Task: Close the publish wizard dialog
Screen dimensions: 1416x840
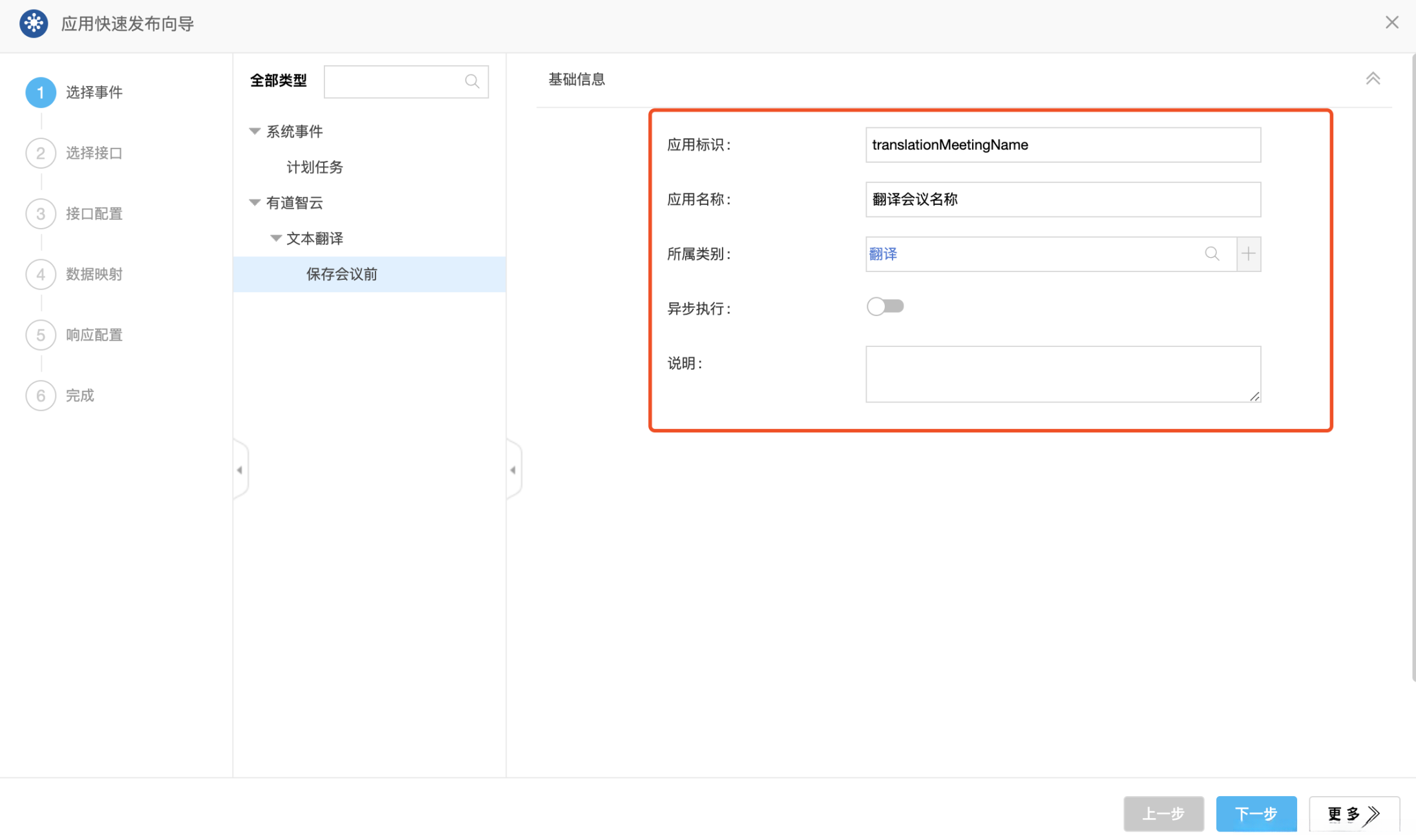Action: (x=1391, y=23)
